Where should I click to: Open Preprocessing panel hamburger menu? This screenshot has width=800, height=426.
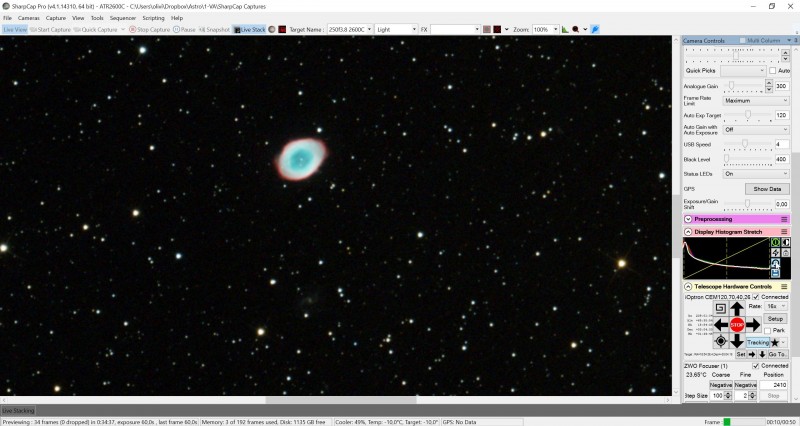point(784,219)
